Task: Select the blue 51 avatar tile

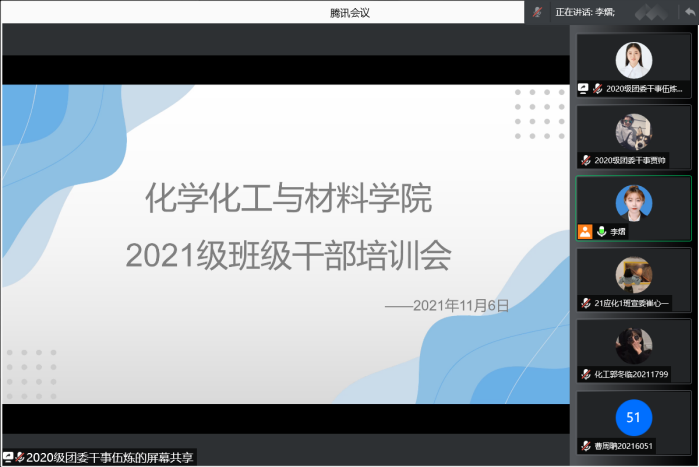Action: [x=633, y=417]
